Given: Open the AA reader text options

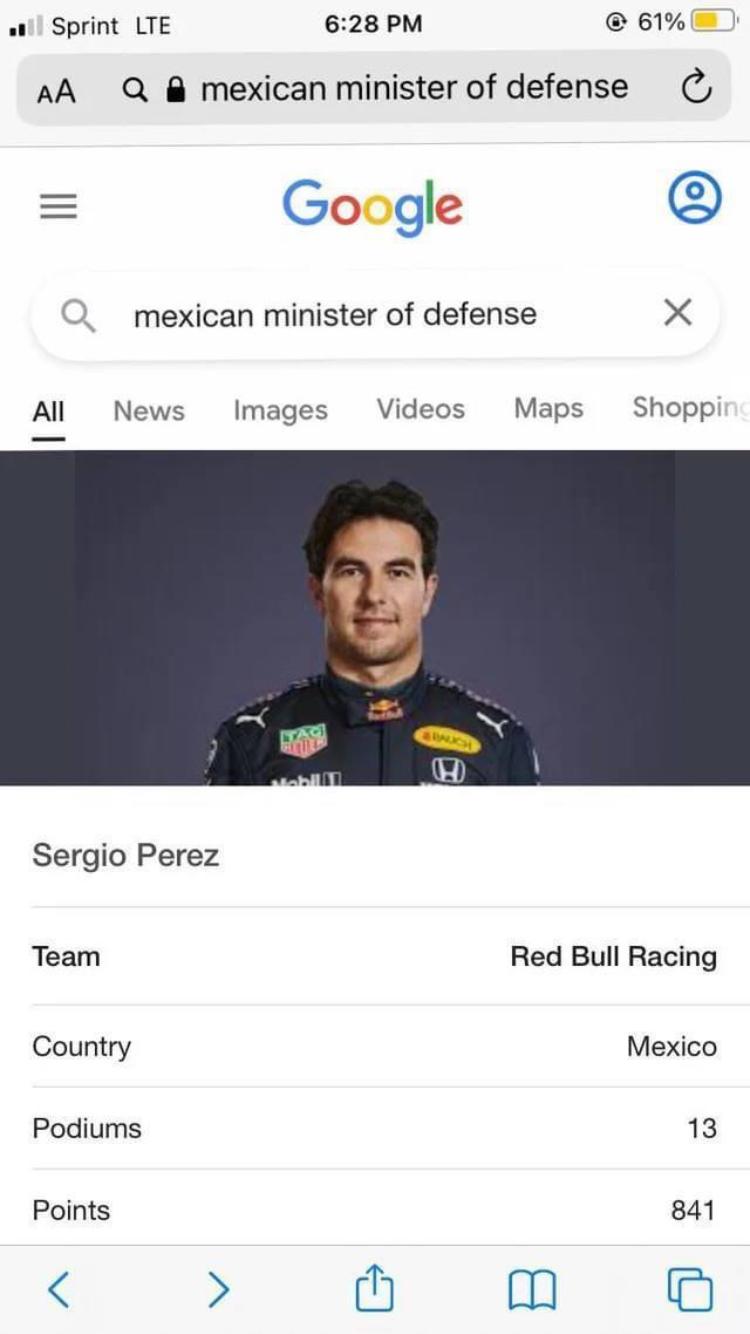Looking at the screenshot, I should pos(56,91).
